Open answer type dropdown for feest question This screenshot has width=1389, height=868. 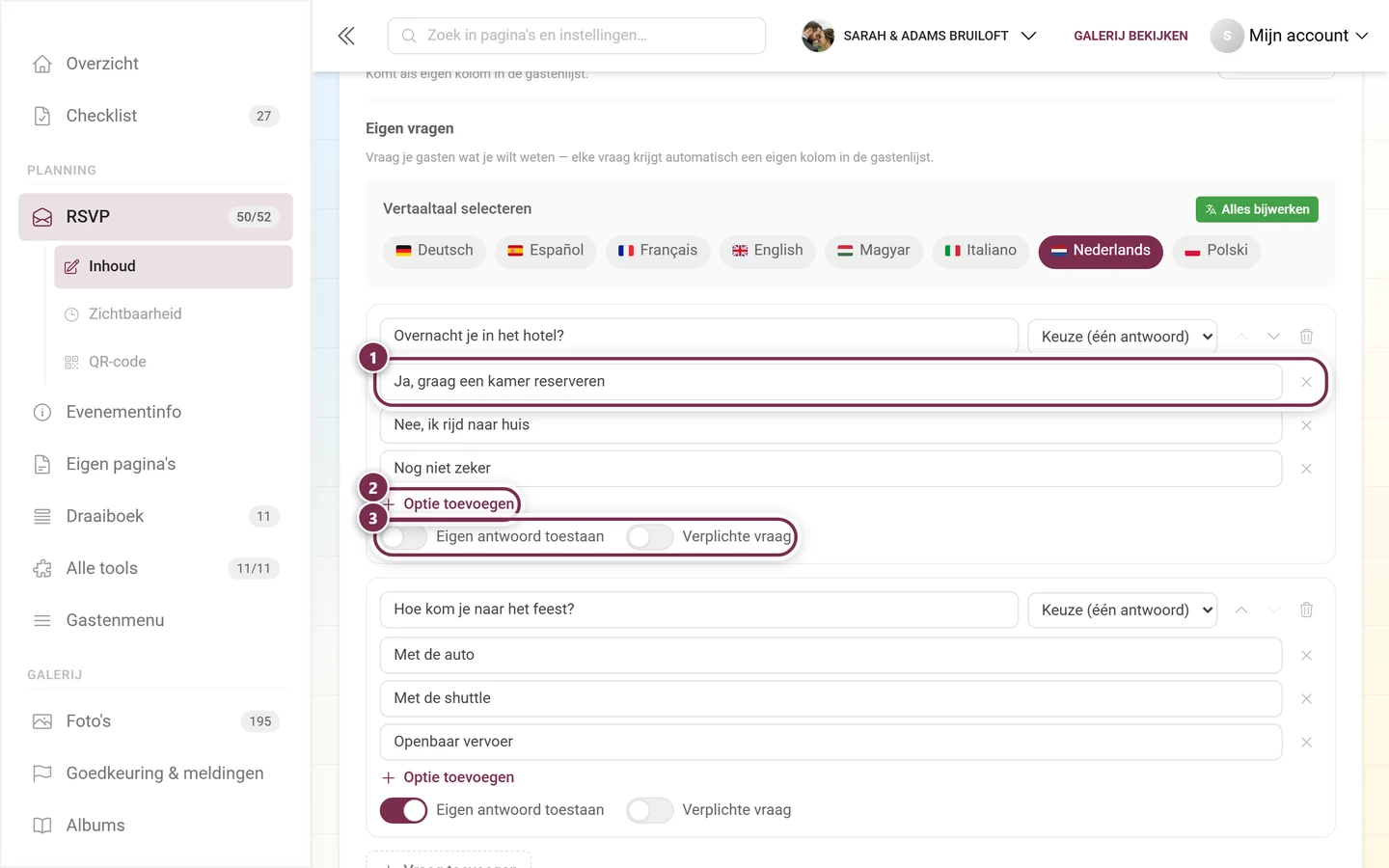tap(1123, 610)
